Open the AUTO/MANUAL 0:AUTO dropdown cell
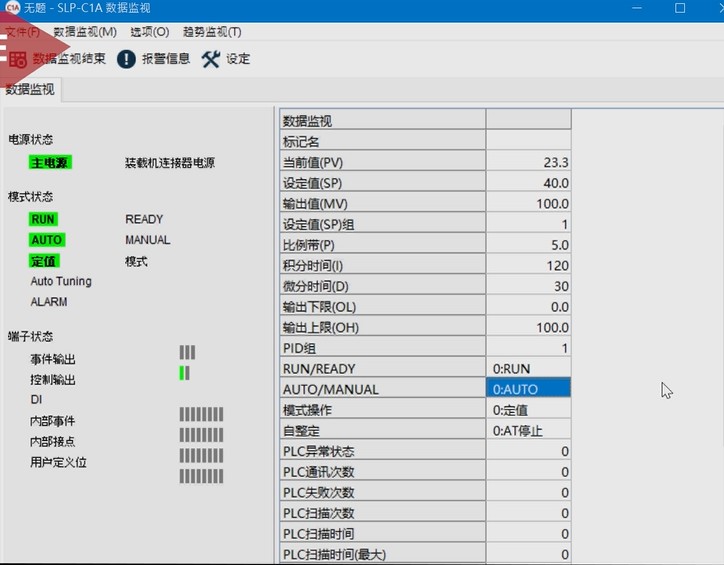This screenshot has width=724, height=565. pyautogui.click(x=528, y=389)
